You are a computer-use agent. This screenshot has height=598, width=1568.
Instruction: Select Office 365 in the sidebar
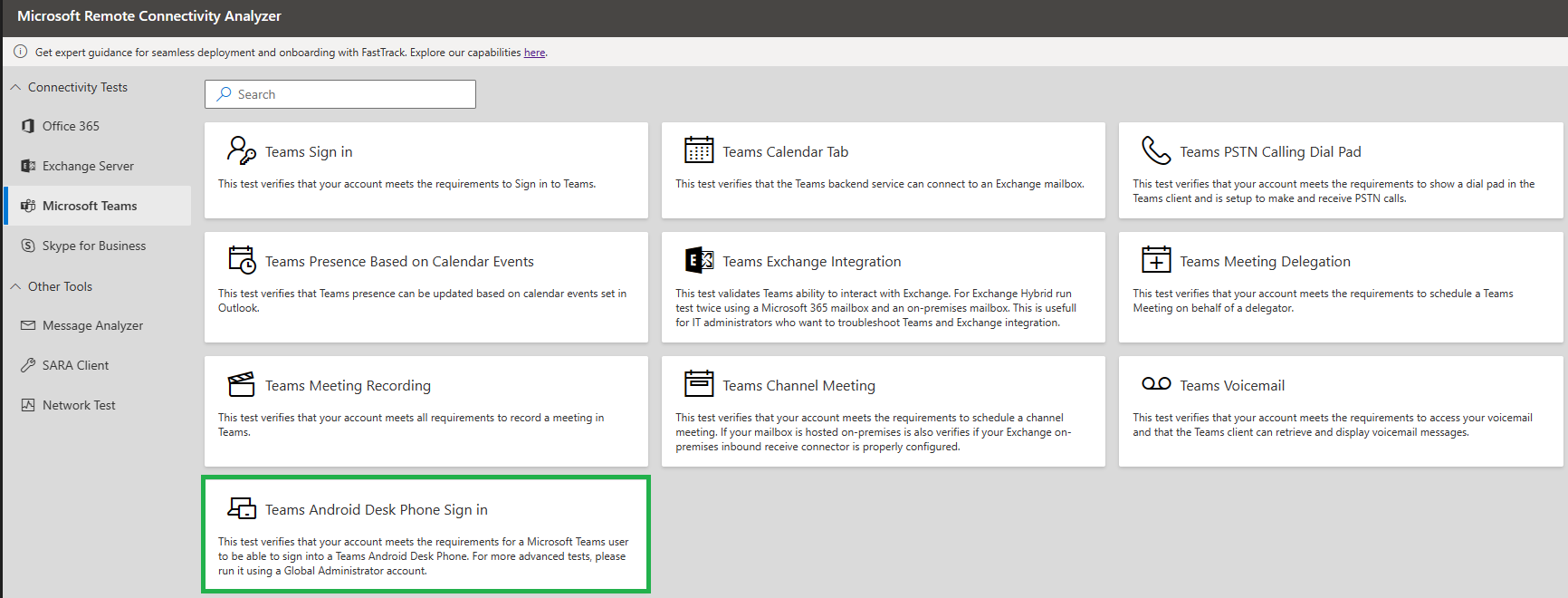pyautogui.click(x=98, y=126)
